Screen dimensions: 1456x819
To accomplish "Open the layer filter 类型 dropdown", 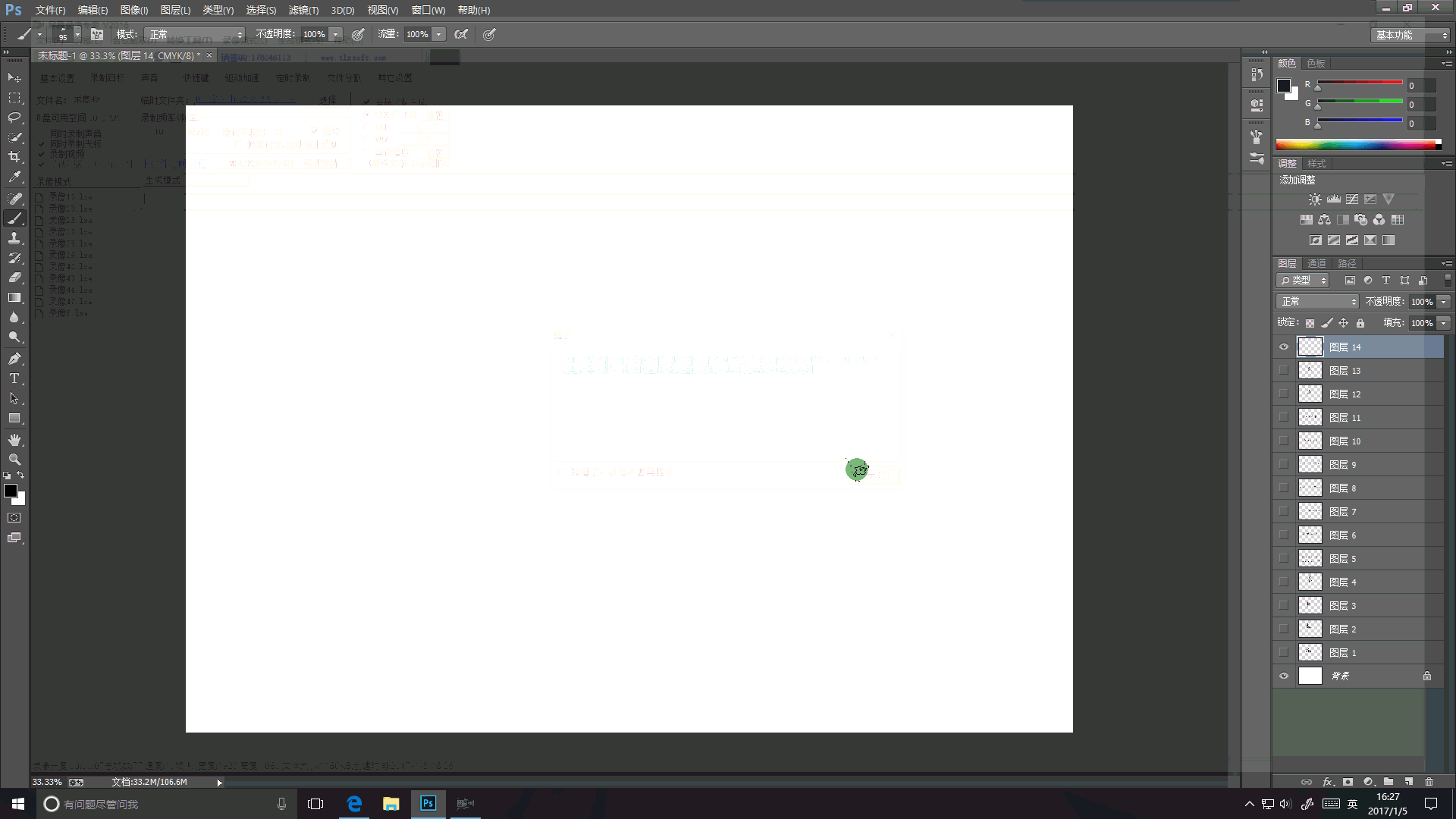I will click(1303, 281).
